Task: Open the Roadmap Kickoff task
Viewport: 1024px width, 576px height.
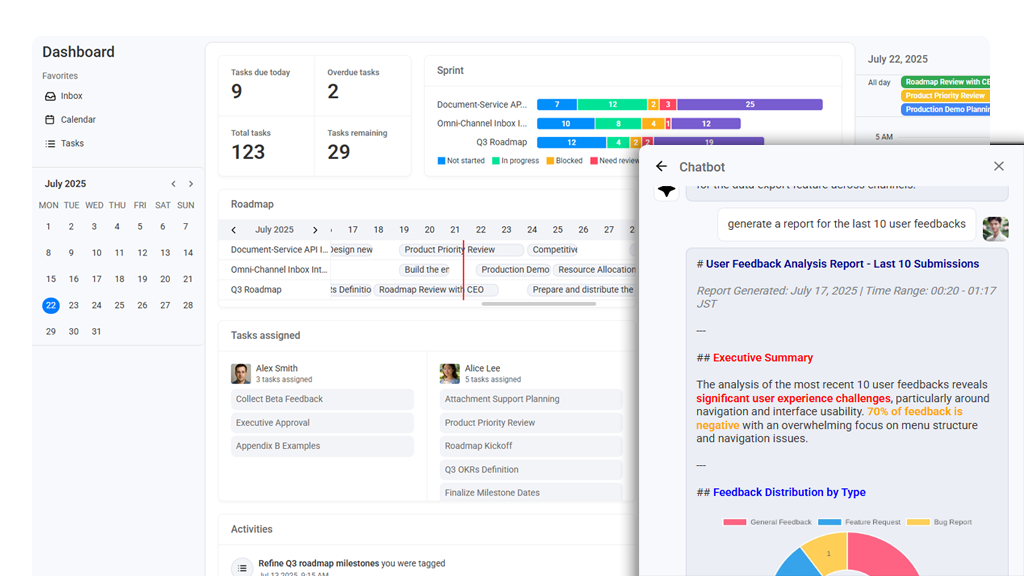Action: (531, 446)
